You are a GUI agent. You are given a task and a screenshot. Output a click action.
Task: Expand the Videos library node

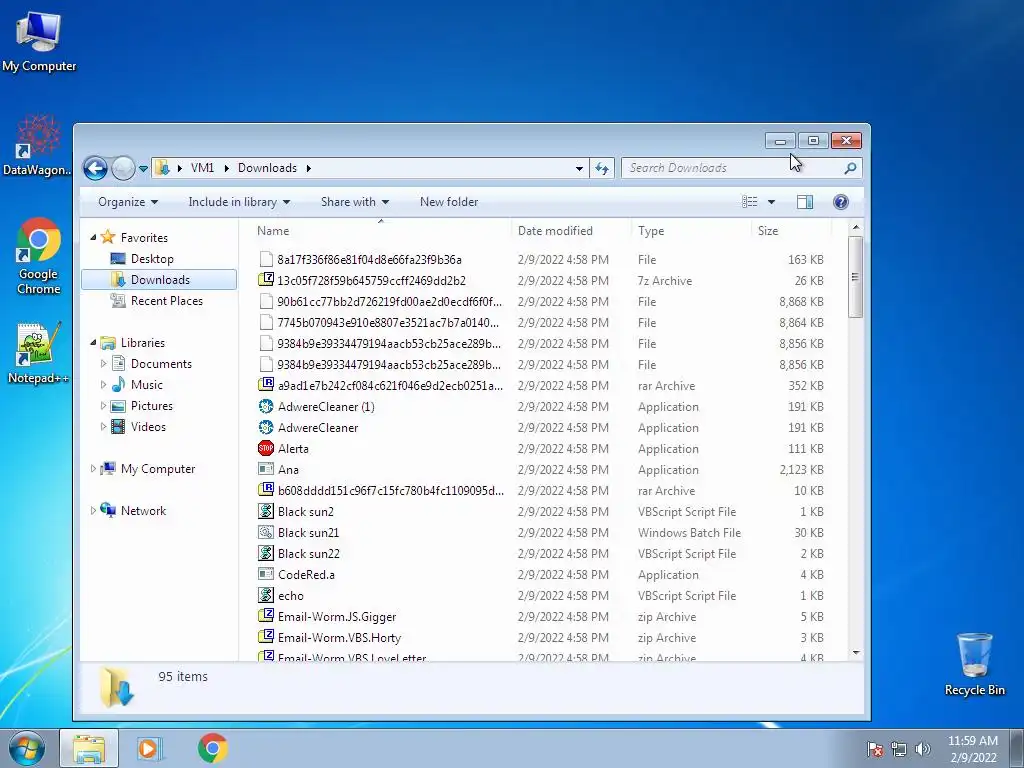[103, 426]
